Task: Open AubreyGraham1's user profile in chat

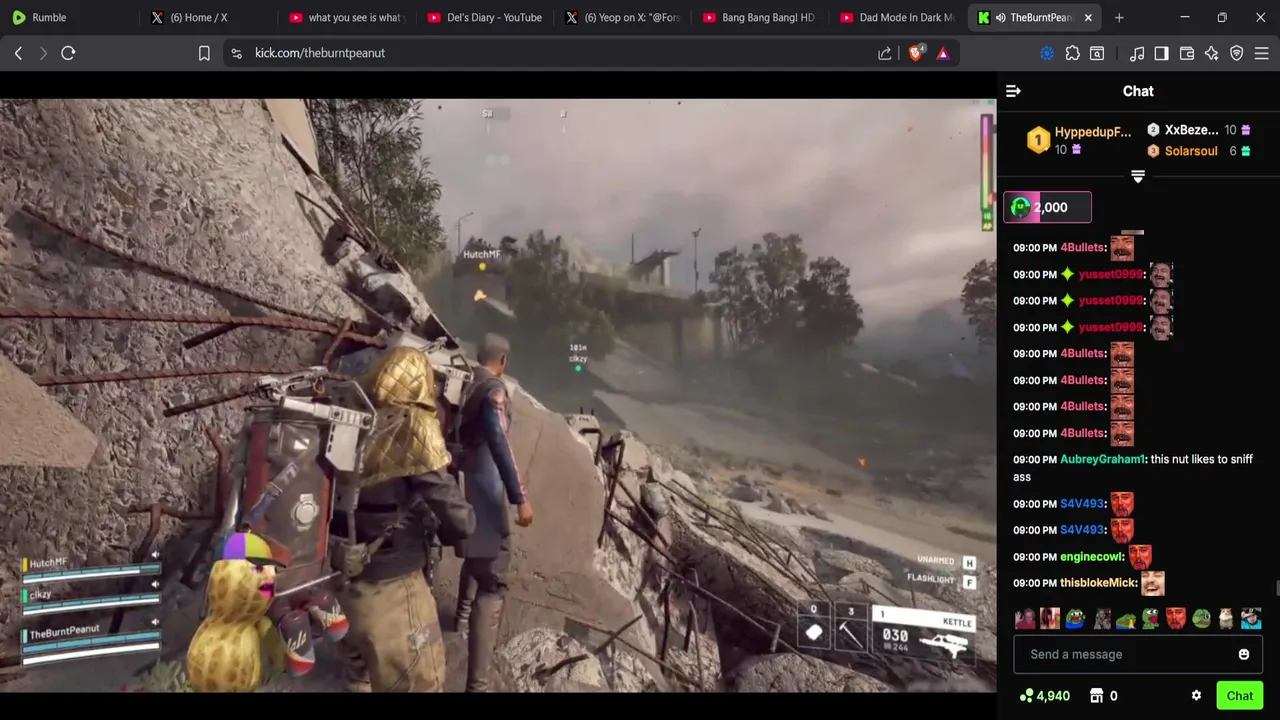Action: (x=1102, y=460)
